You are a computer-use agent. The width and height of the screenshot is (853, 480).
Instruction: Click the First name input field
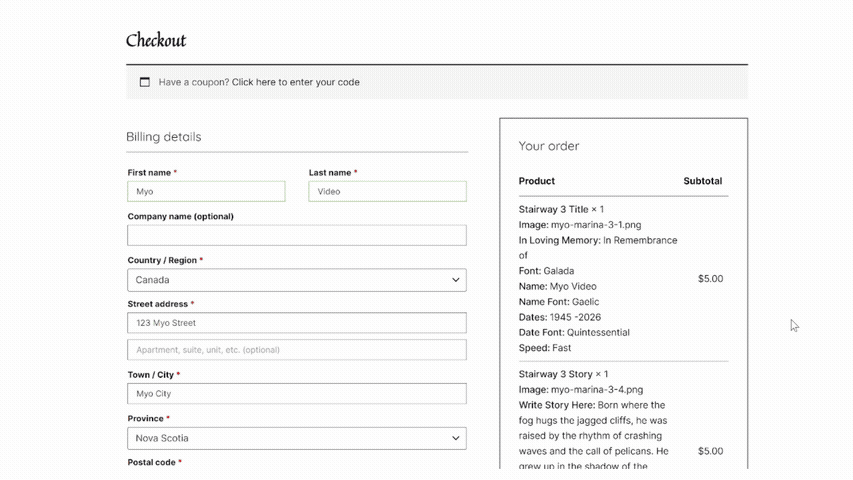[x=206, y=191]
